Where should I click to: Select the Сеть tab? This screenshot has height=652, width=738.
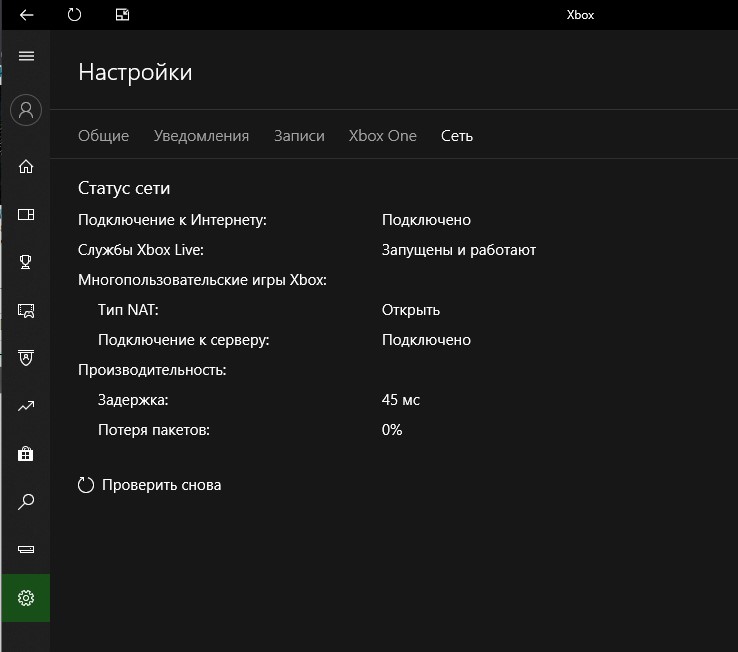[457, 136]
